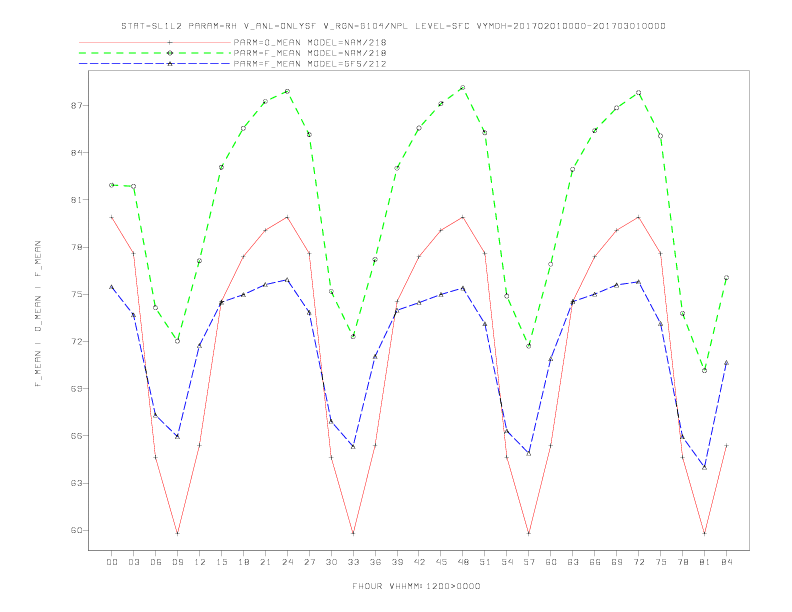Click x-axis forecast hour label 78

682,562
